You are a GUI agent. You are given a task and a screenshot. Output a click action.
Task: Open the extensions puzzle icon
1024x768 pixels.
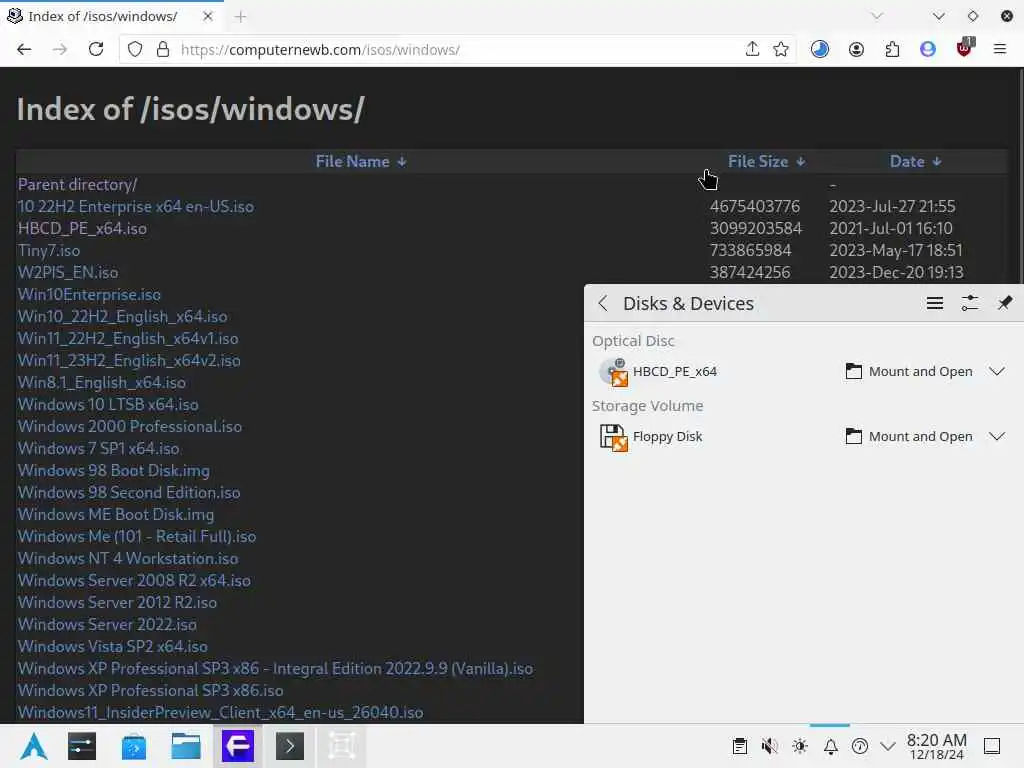(892, 49)
